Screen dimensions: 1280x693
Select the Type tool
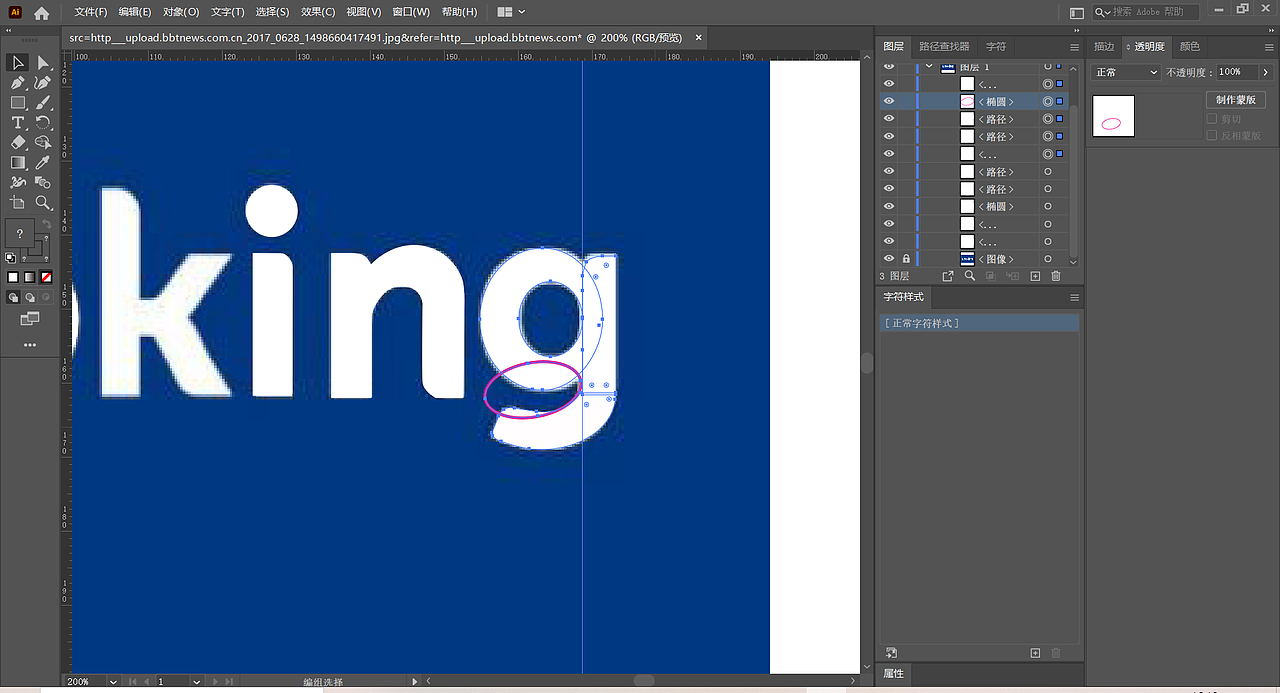18,123
